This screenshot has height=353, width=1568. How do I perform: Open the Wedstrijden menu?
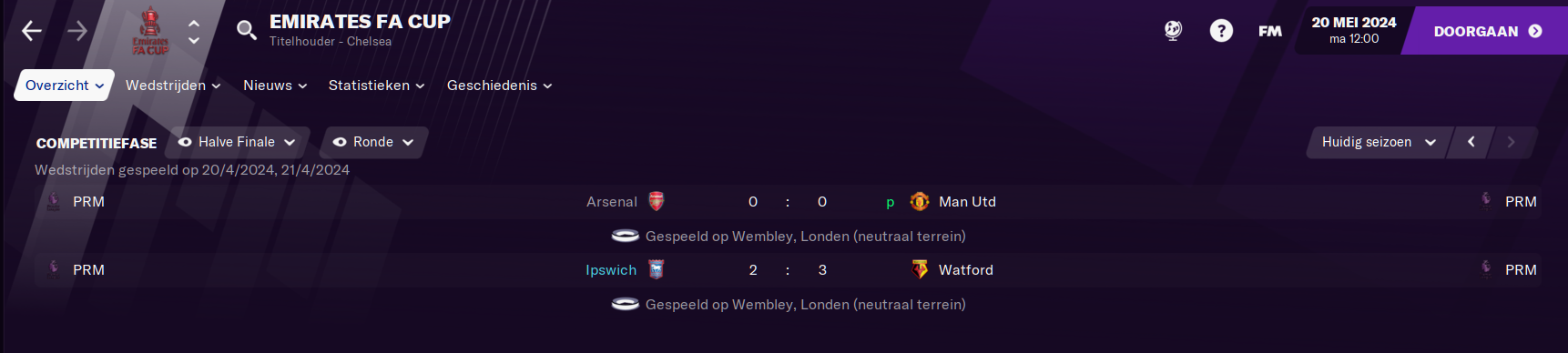173,86
